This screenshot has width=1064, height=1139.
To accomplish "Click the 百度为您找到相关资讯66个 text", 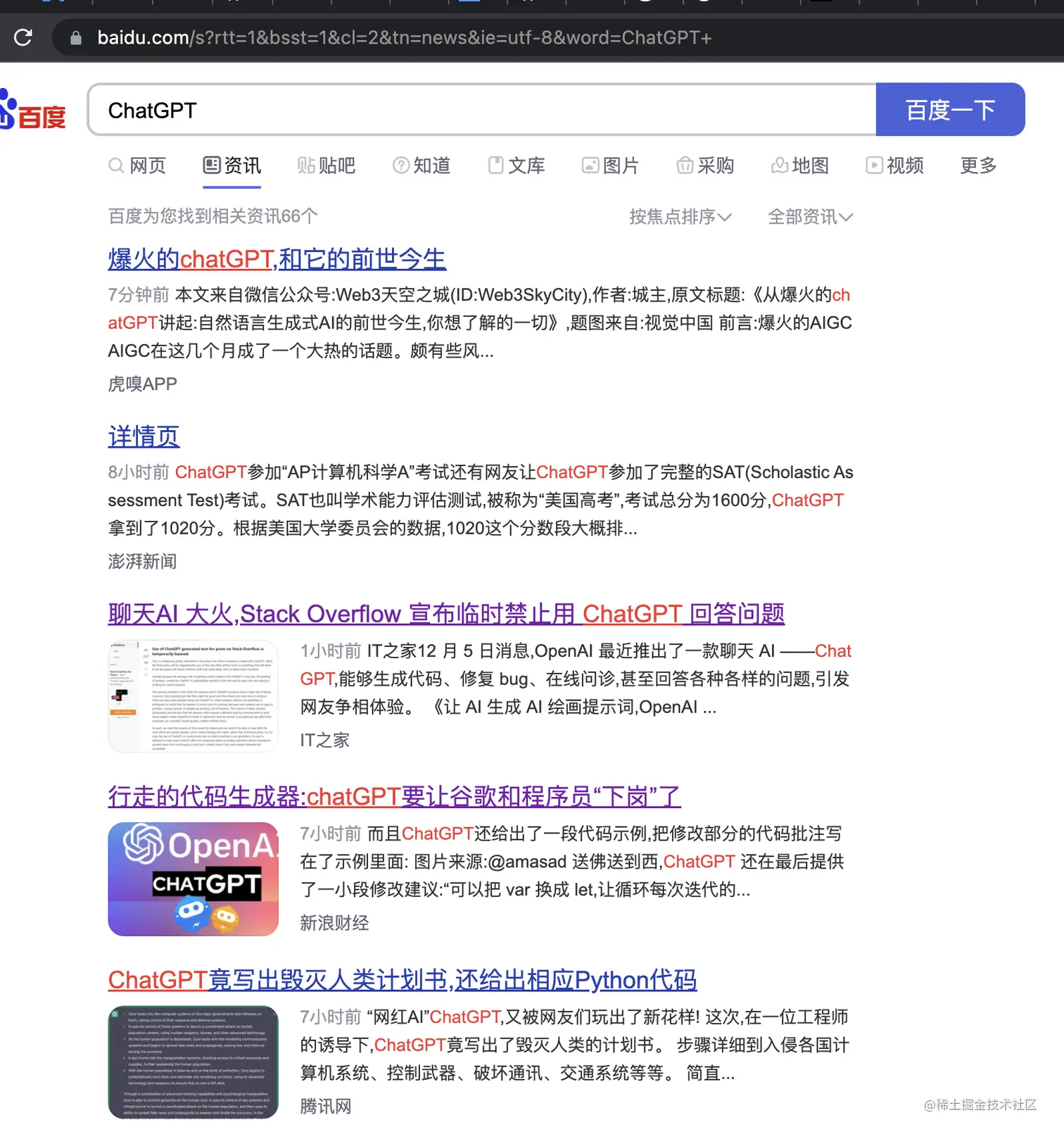I will 213,216.
